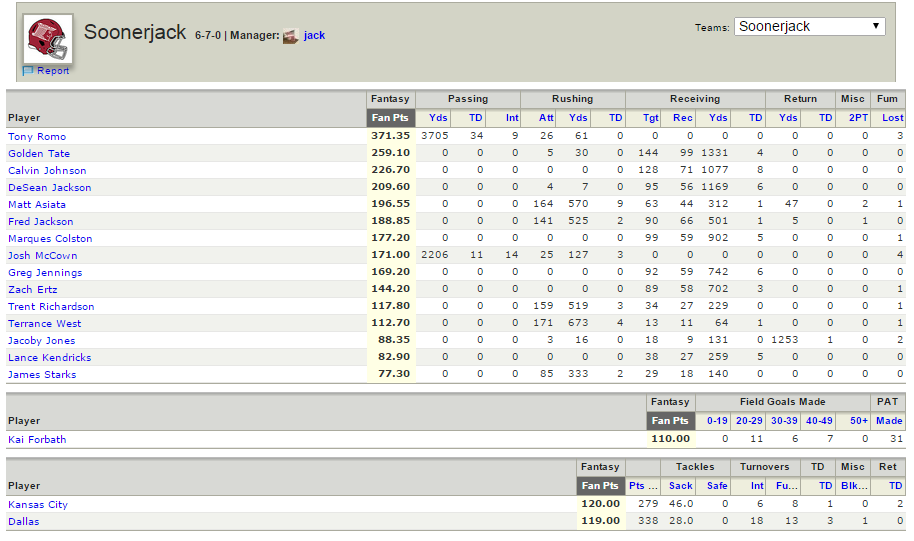Sort by Return Yds column
Screen dimensions: 914x541
788,117
